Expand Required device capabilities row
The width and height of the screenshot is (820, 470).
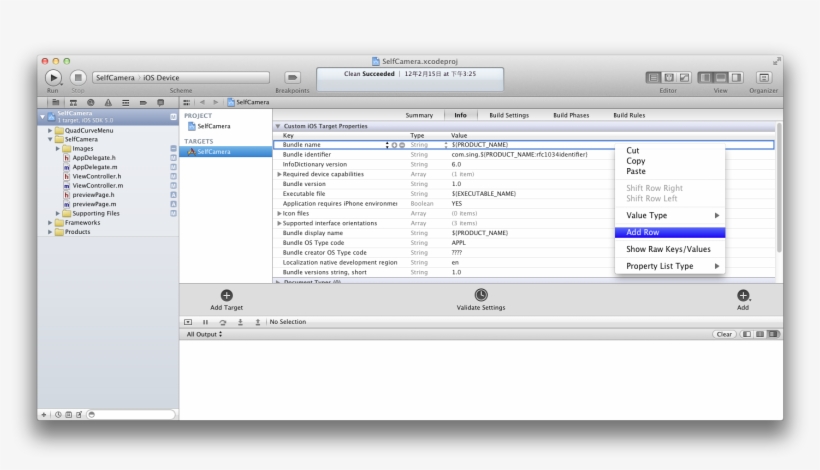tap(279, 175)
